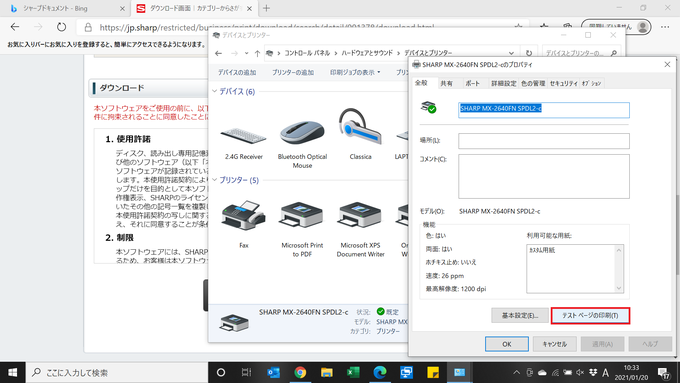This screenshot has width=680, height=383.
Task: Click デバイスの追加 toolbar command
Action: [237, 72]
